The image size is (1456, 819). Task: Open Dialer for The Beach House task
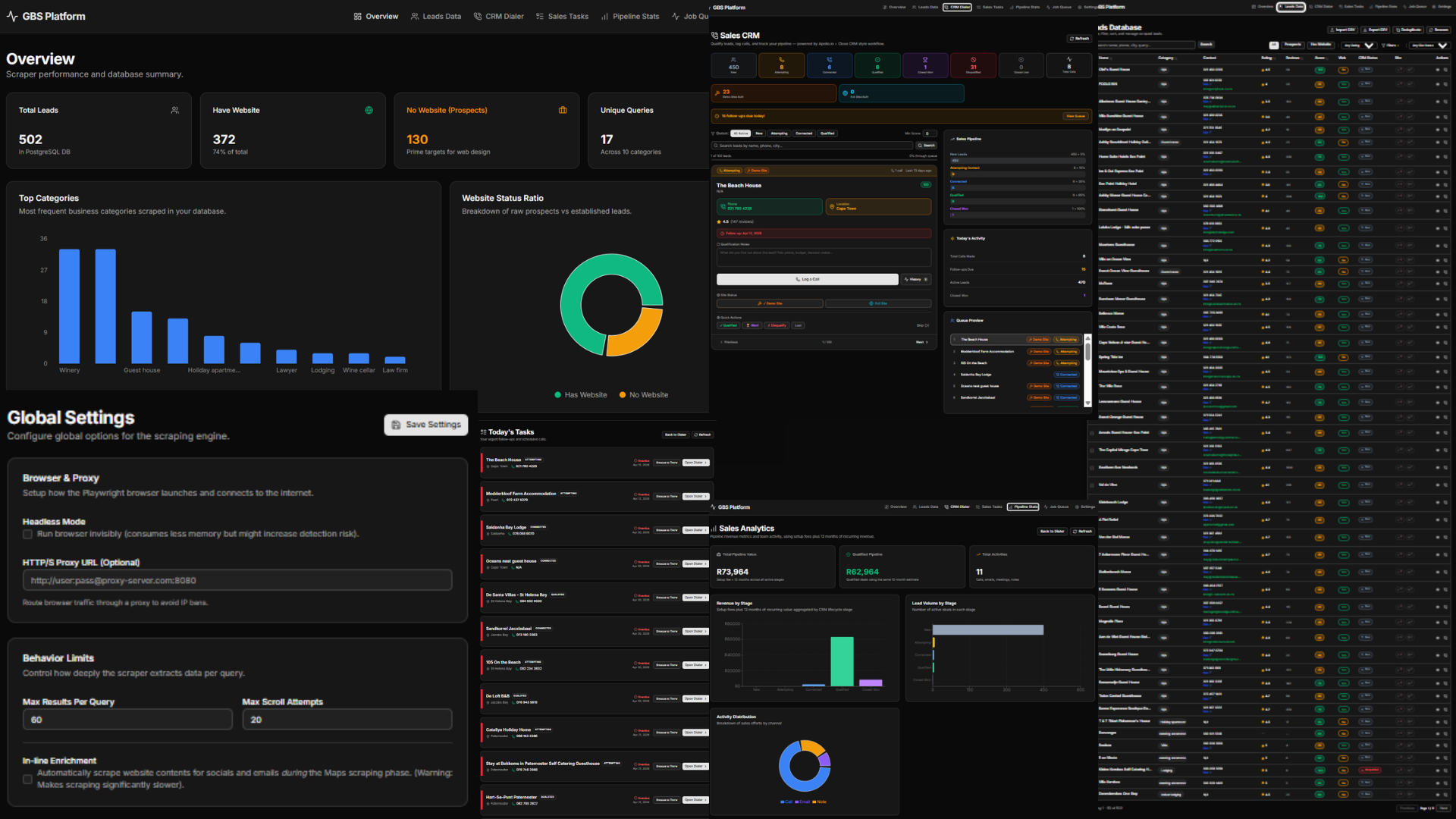click(x=695, y=463)
